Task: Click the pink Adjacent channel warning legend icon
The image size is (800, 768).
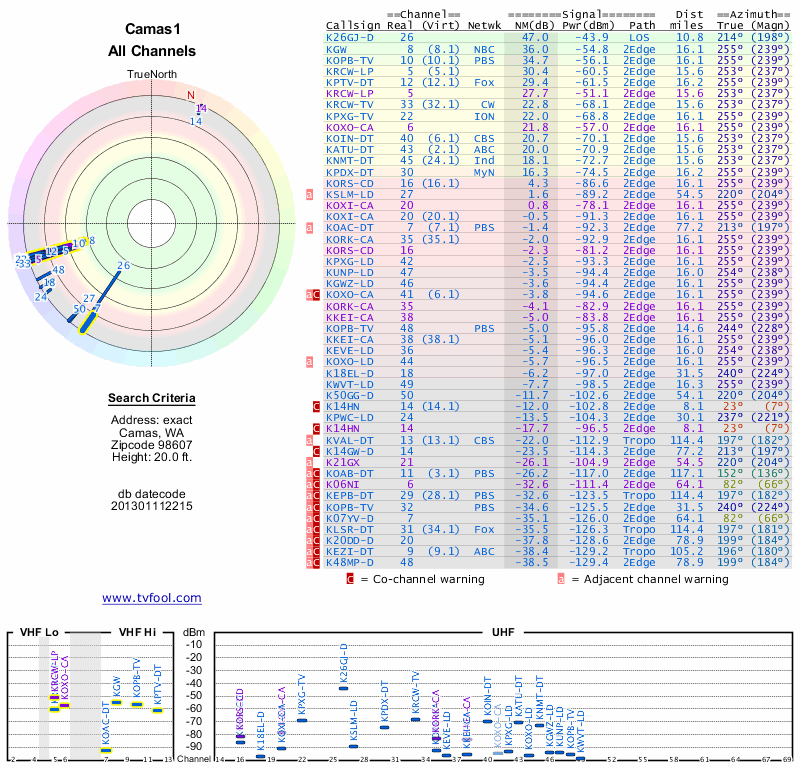Action: 561,579
